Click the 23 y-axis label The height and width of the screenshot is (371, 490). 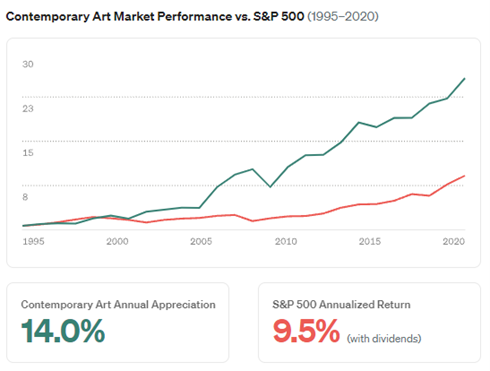[x=28, y=108]
